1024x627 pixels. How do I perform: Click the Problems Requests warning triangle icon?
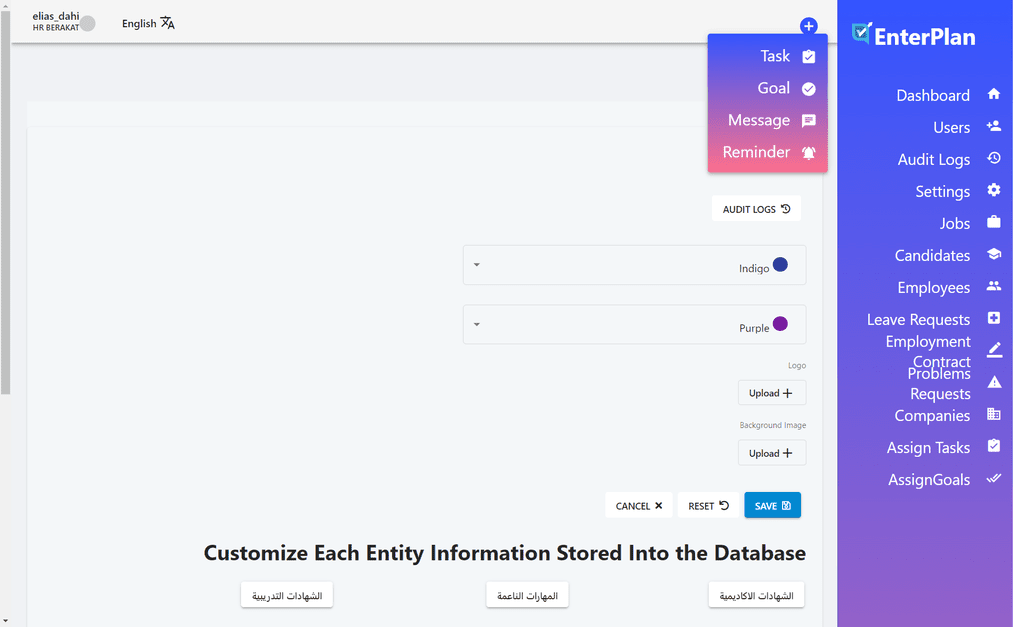pos(993,382)
